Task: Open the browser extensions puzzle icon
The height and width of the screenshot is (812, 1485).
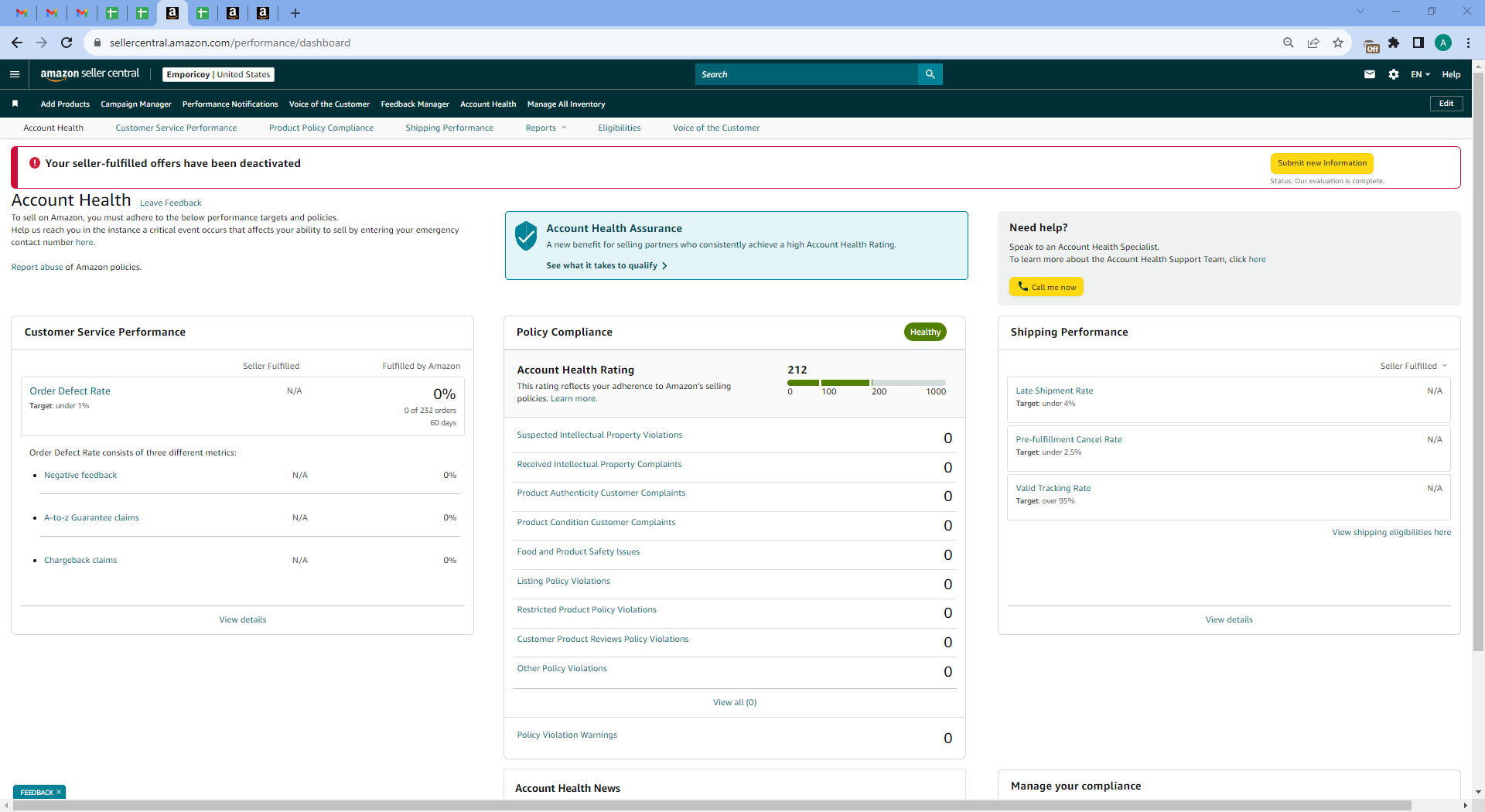Action: tap(1393, 43)
